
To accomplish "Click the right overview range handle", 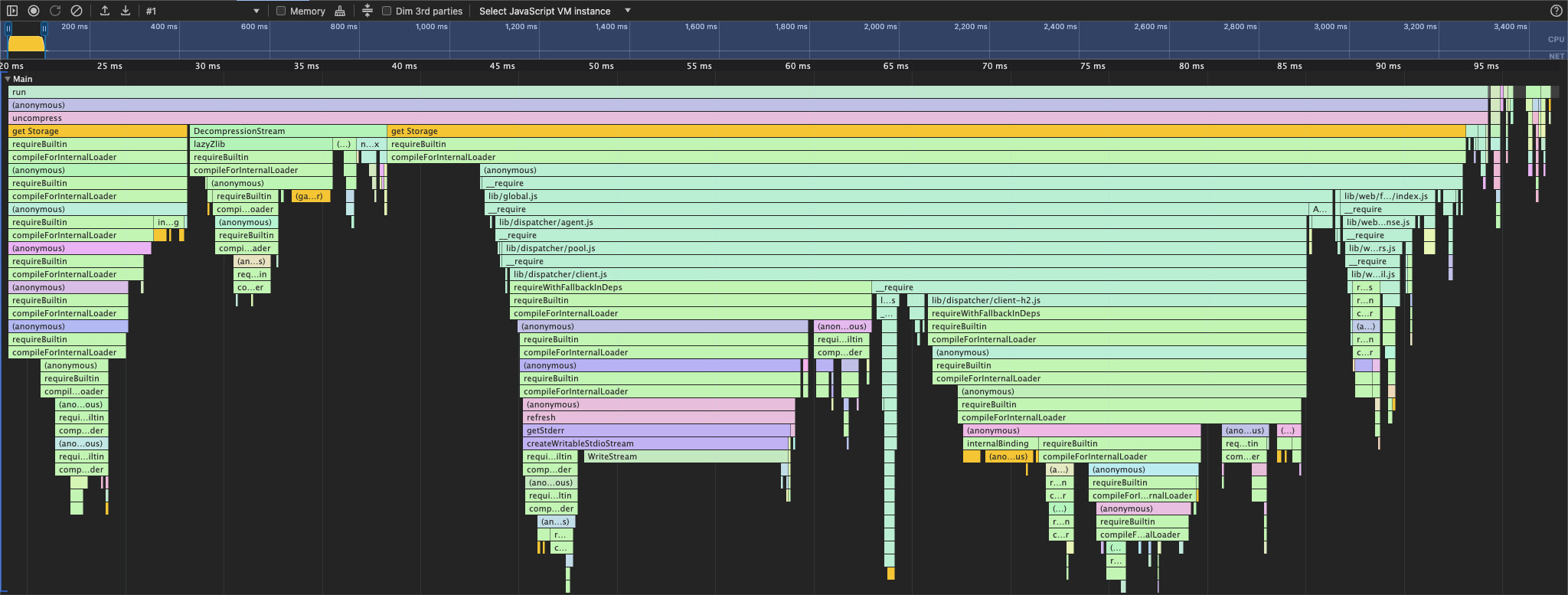I will click(x=44, y=28).
